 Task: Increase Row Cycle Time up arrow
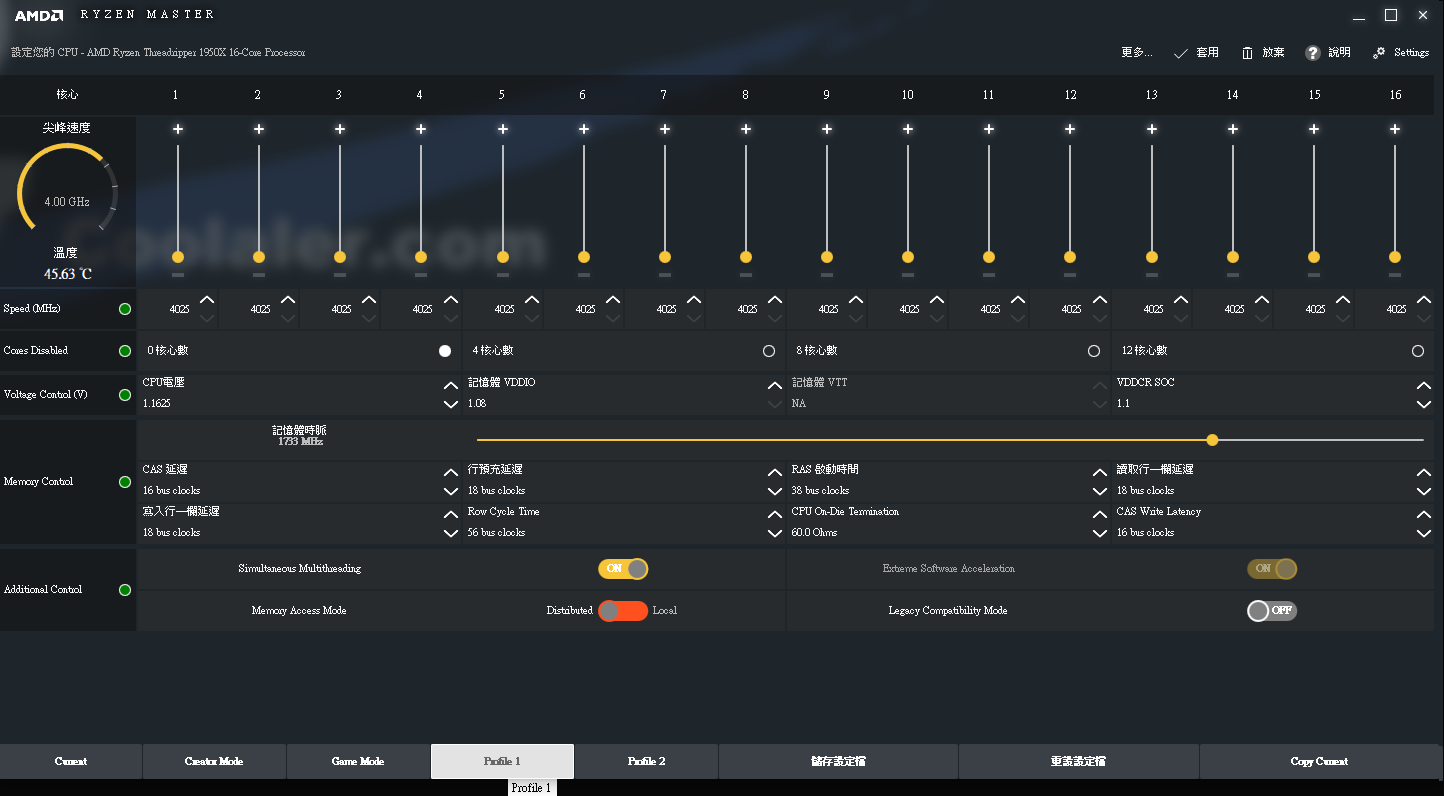[775, 515]
